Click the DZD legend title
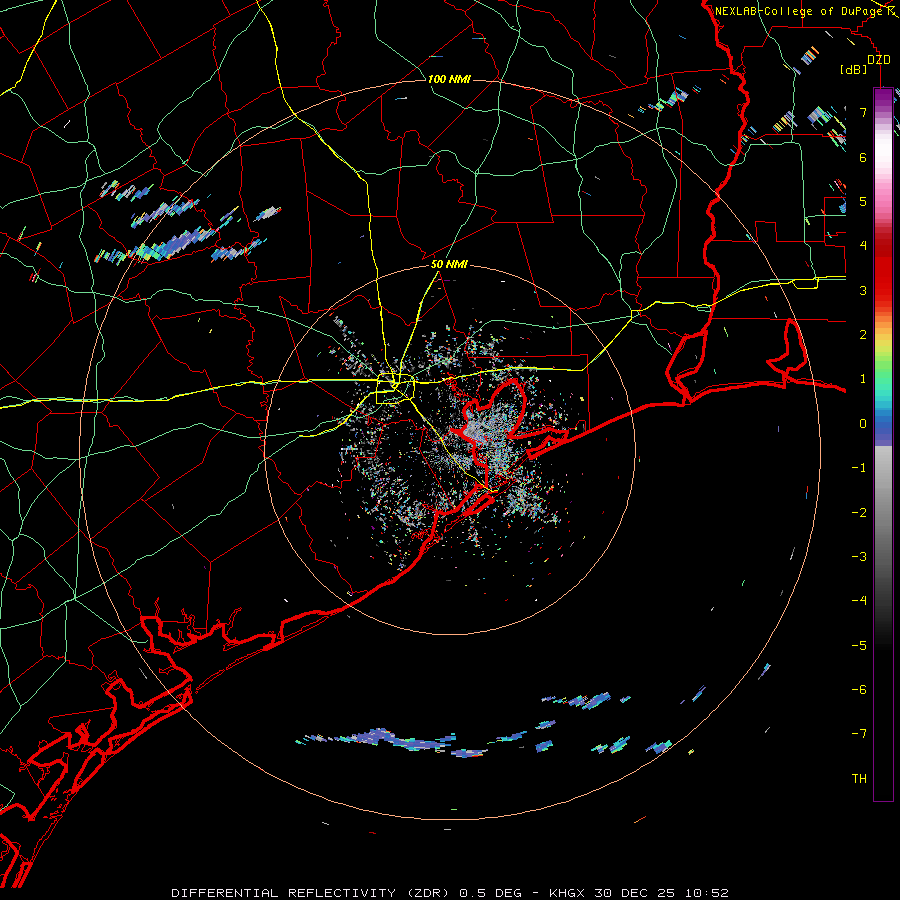This screenshot has width=900, height=900. (x=878, y=60)
